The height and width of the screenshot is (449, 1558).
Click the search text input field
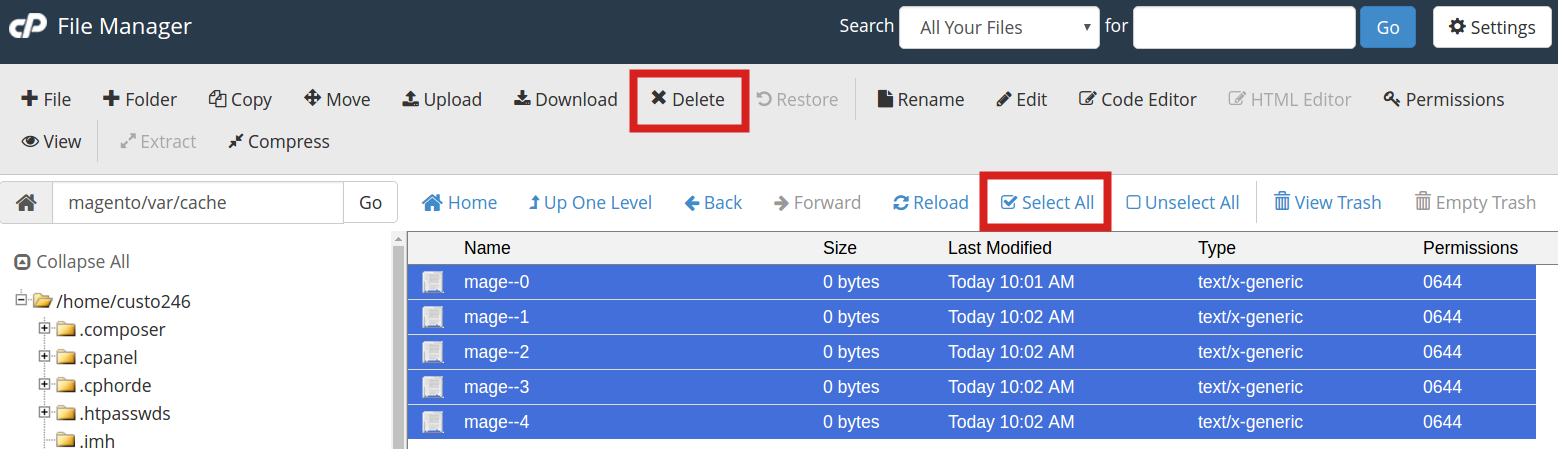point(1243,28)
